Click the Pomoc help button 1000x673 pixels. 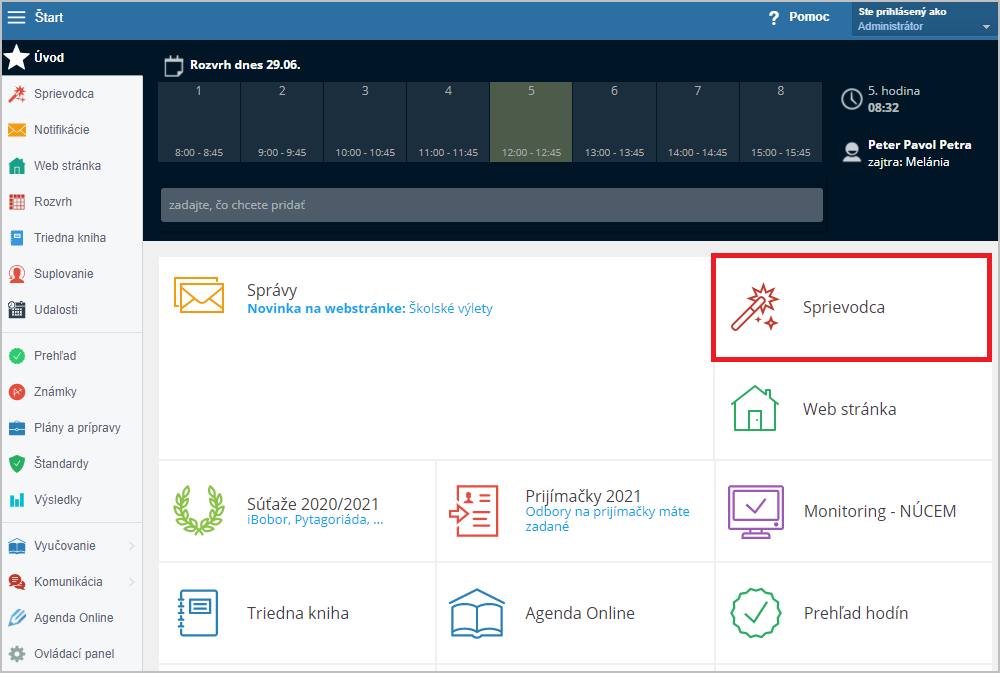[x=798, y=18]
